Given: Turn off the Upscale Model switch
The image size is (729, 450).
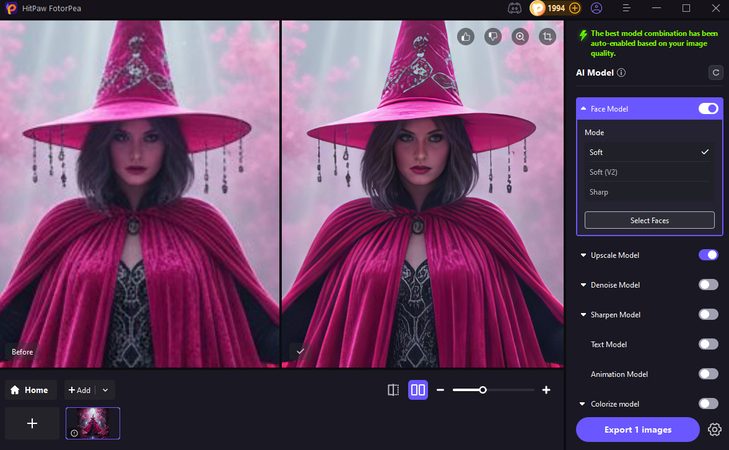Looking at the screenshot, I should tap(708, 255).
